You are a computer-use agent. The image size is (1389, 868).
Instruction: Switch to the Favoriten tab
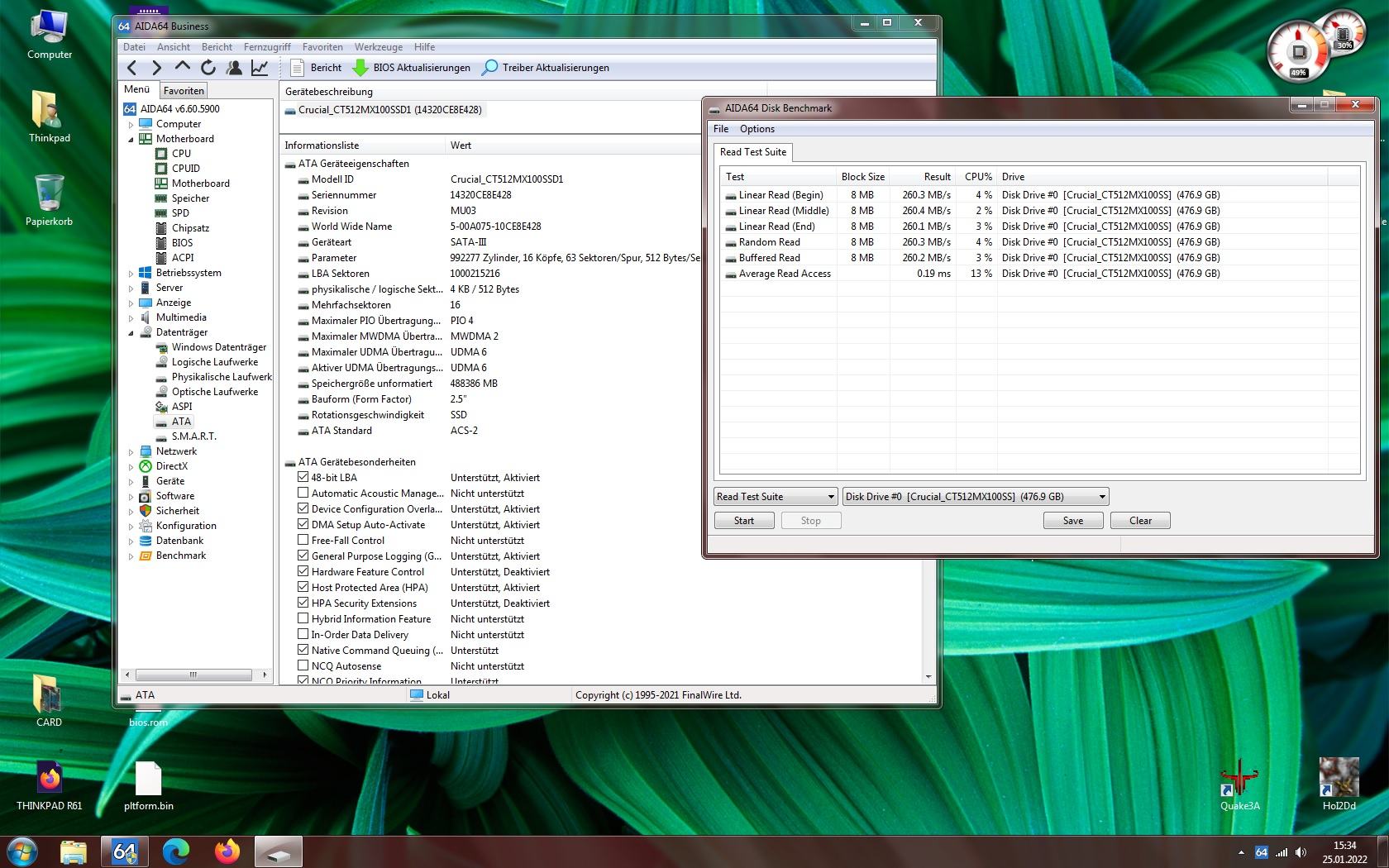(x=184, y=91)
